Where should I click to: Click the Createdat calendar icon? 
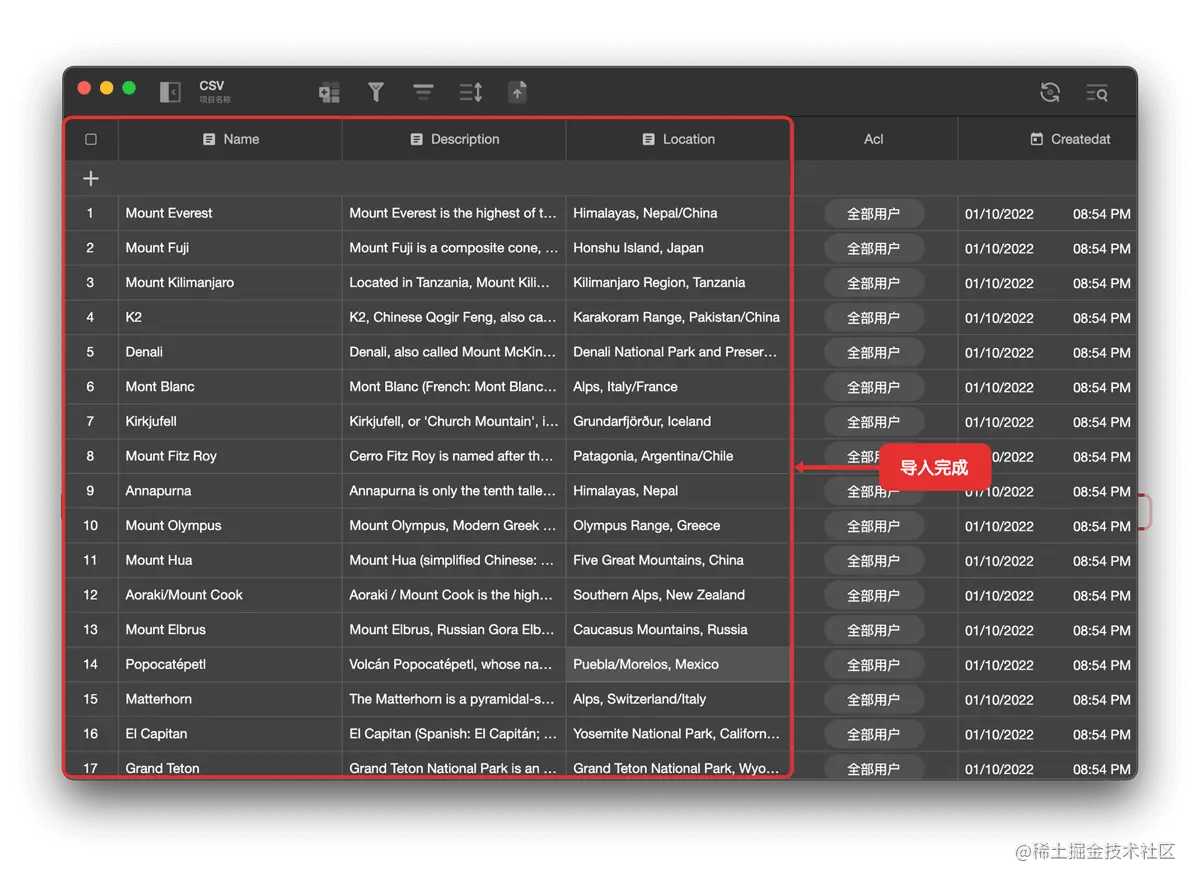[1037, 139]
